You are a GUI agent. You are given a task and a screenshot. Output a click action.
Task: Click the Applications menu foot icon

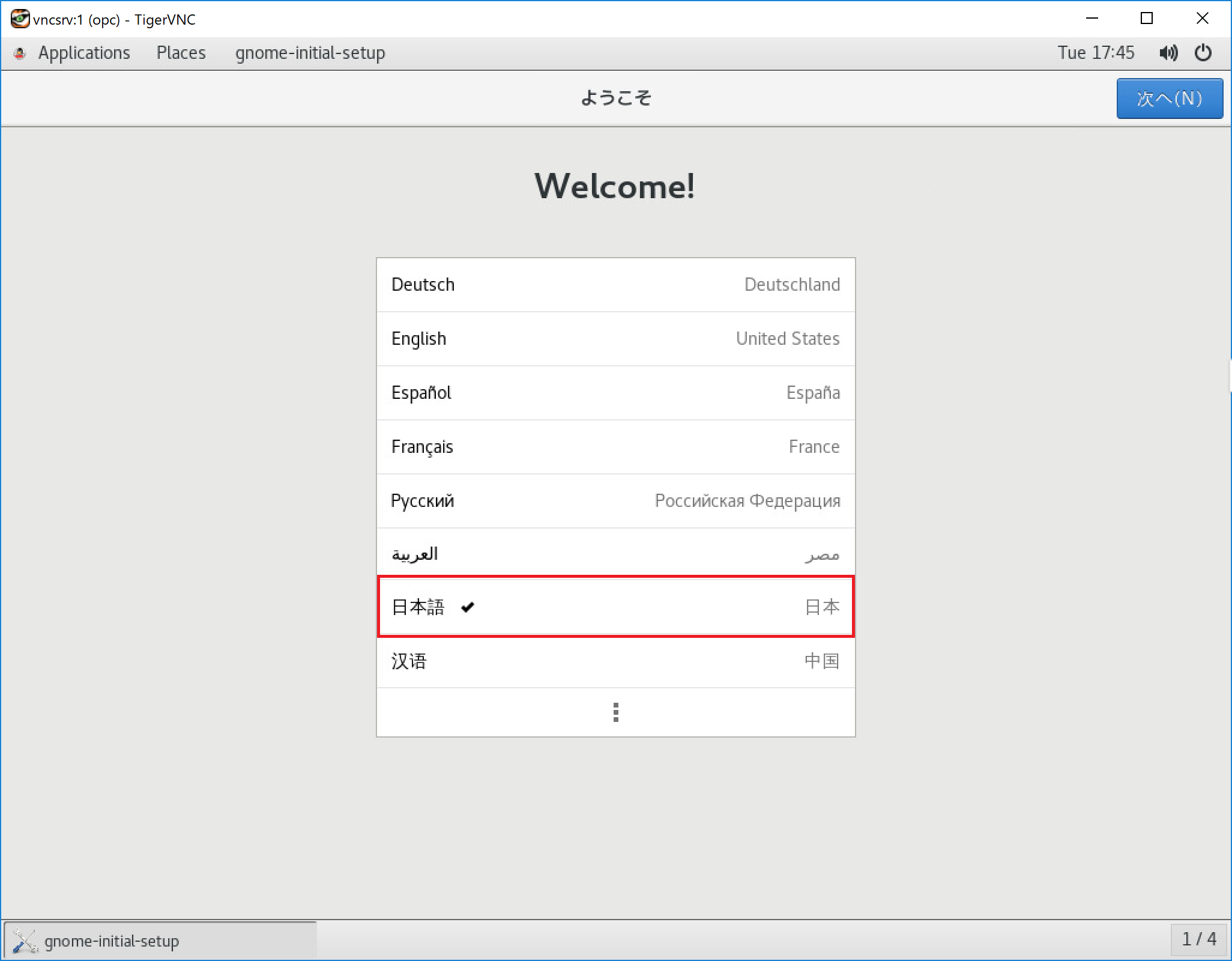(x=20, y=53)
